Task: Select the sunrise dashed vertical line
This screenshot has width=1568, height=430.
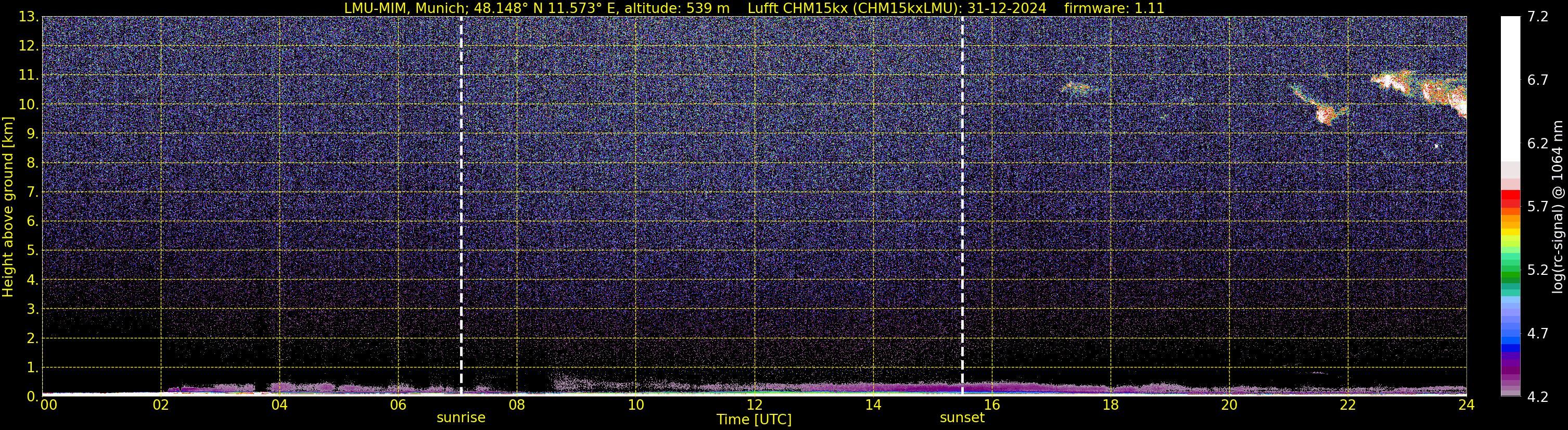Action: (461, 207)
